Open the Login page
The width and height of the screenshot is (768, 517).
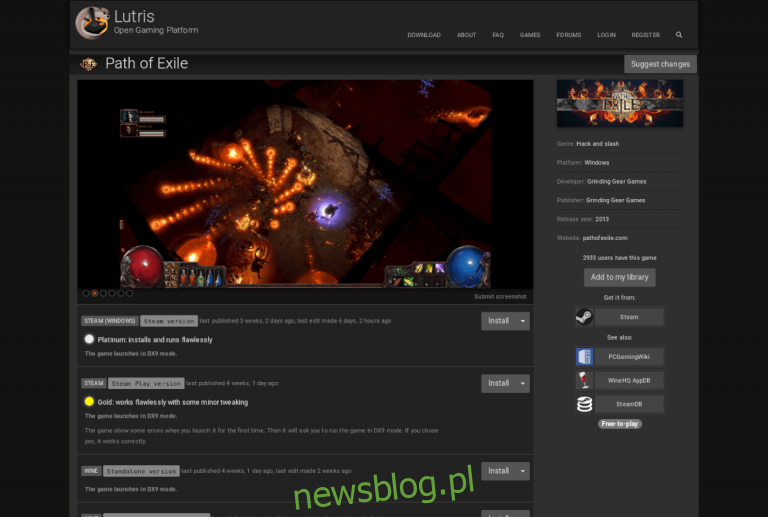click(x=606, y=35)
